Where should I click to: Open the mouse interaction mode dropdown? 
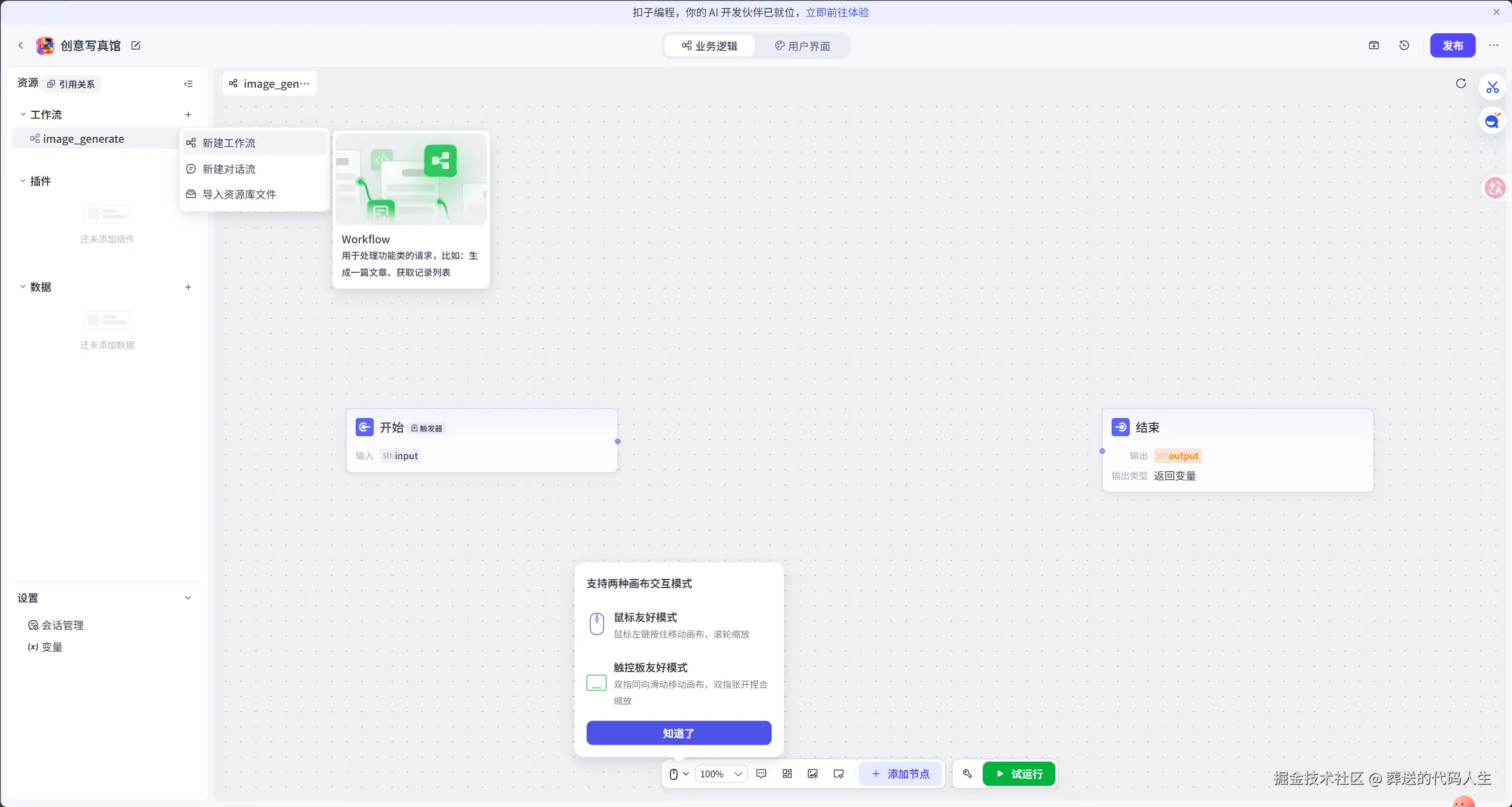[x=679, y=774]
